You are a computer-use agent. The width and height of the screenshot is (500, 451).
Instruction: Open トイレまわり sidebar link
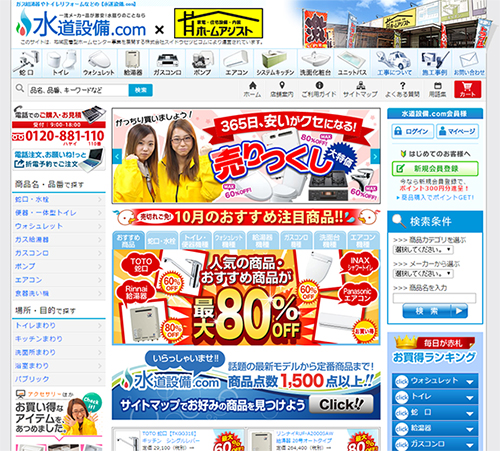[x=59, y=325]
